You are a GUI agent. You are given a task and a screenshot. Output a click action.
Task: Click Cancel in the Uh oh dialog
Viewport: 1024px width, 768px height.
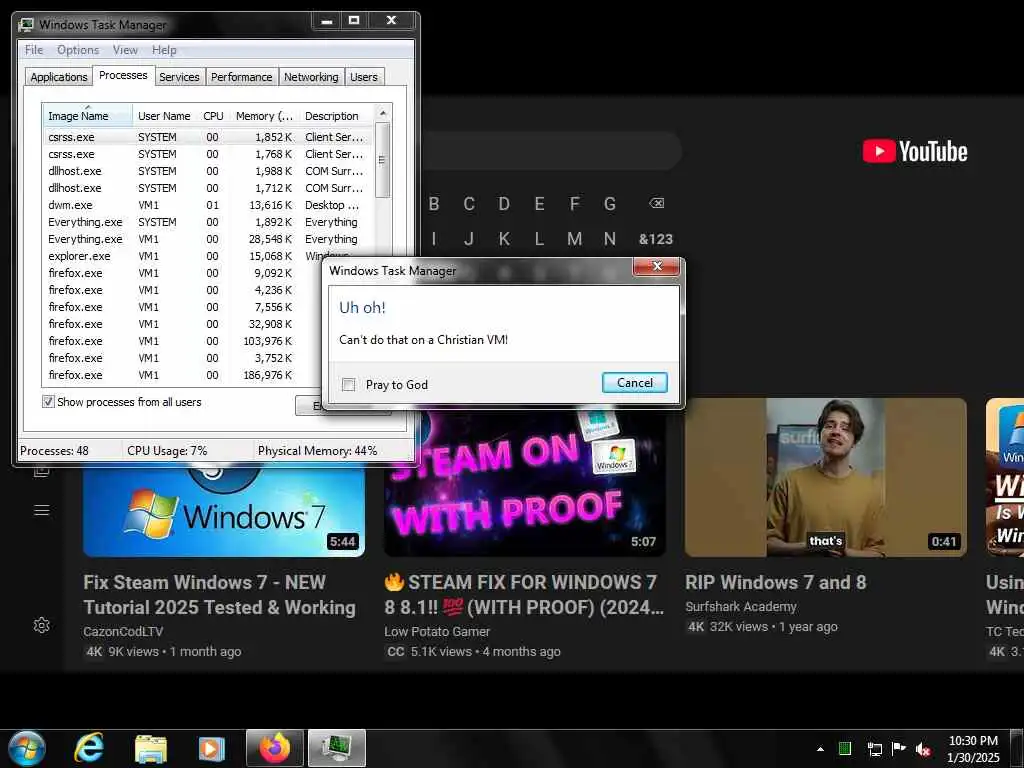tap(635, 383)
